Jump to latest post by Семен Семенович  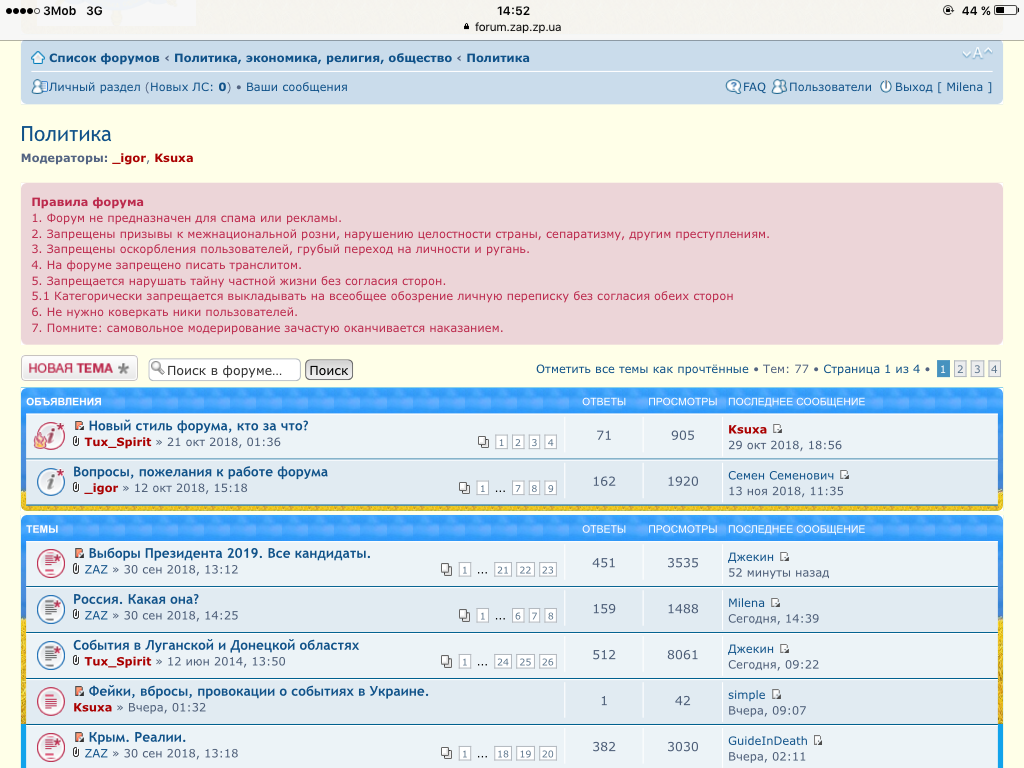[845, 476]
